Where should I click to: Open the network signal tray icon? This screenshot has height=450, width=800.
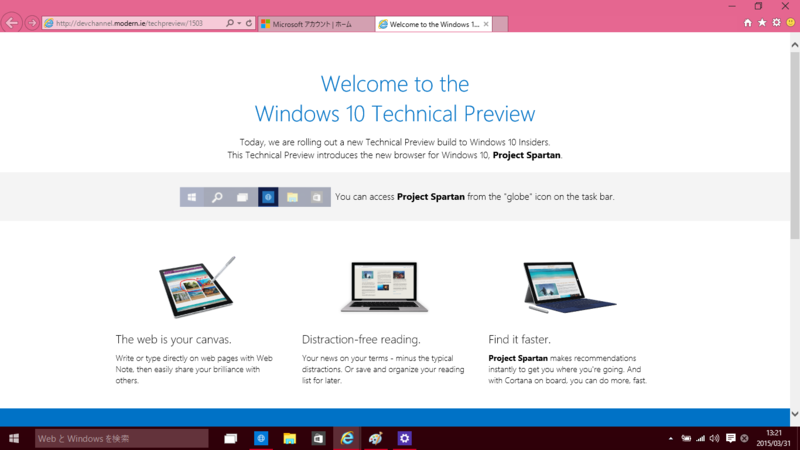[x=701, y=438]
